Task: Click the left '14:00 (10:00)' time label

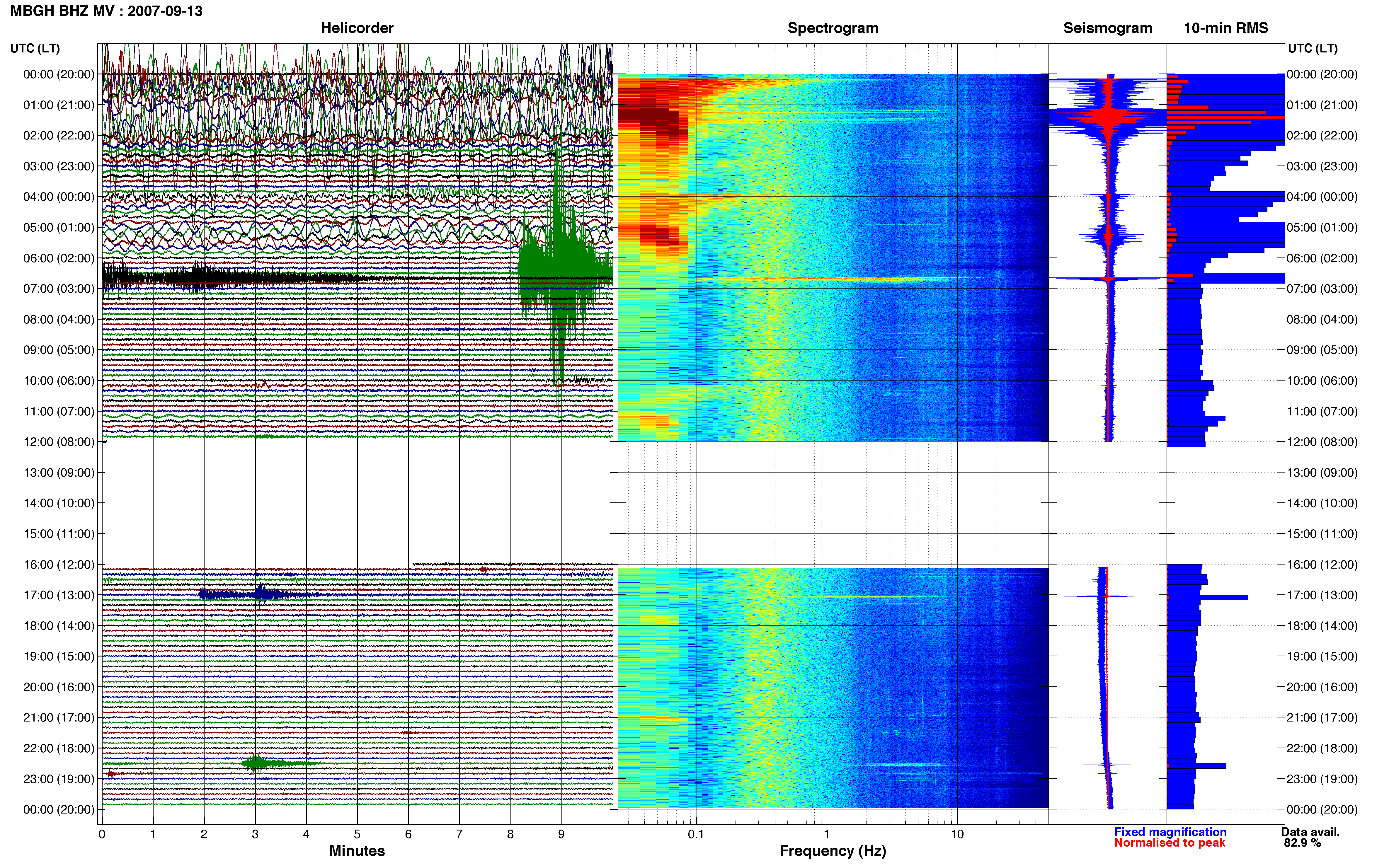Action: coord(59,504)
